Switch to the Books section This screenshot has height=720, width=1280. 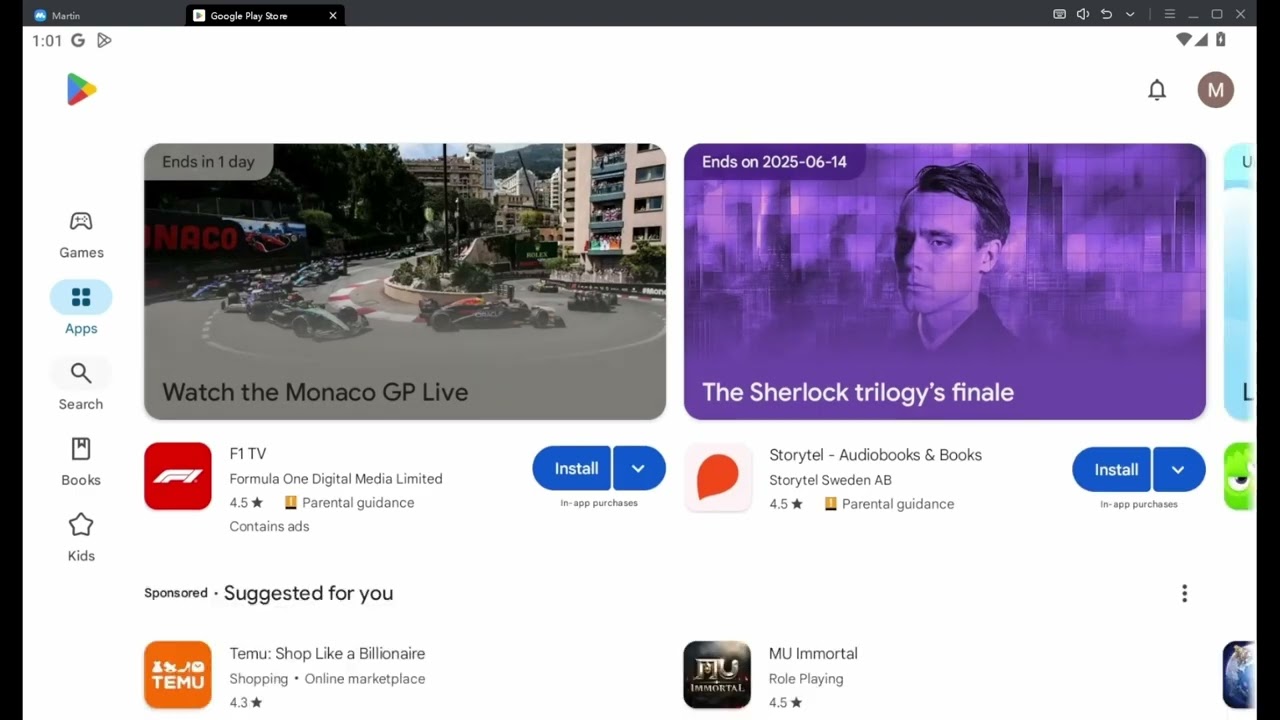(x=81, y=462)
